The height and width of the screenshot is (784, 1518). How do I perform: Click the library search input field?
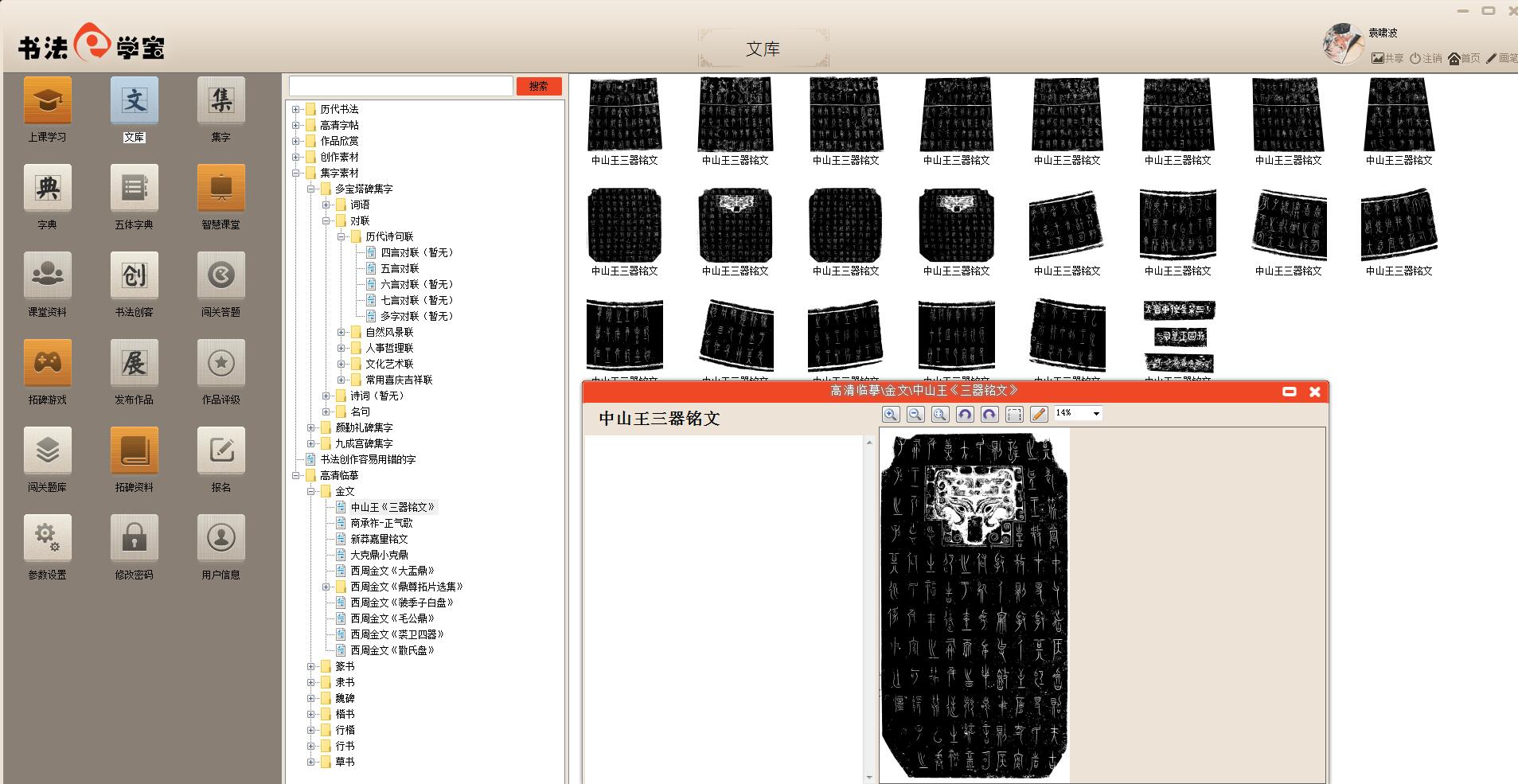pos(400,86)
